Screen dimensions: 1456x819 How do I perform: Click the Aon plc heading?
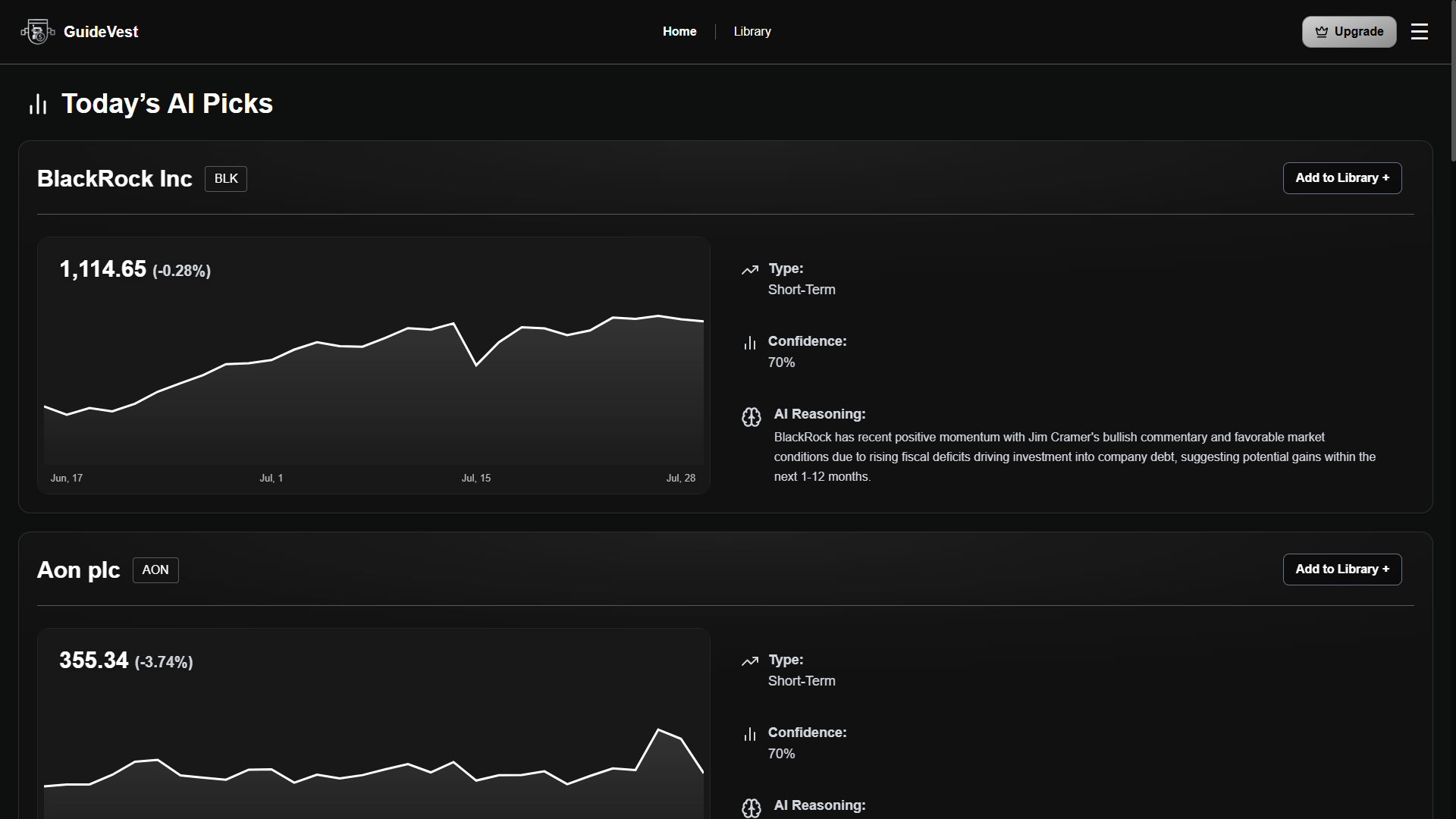click(x=79, y=570)
